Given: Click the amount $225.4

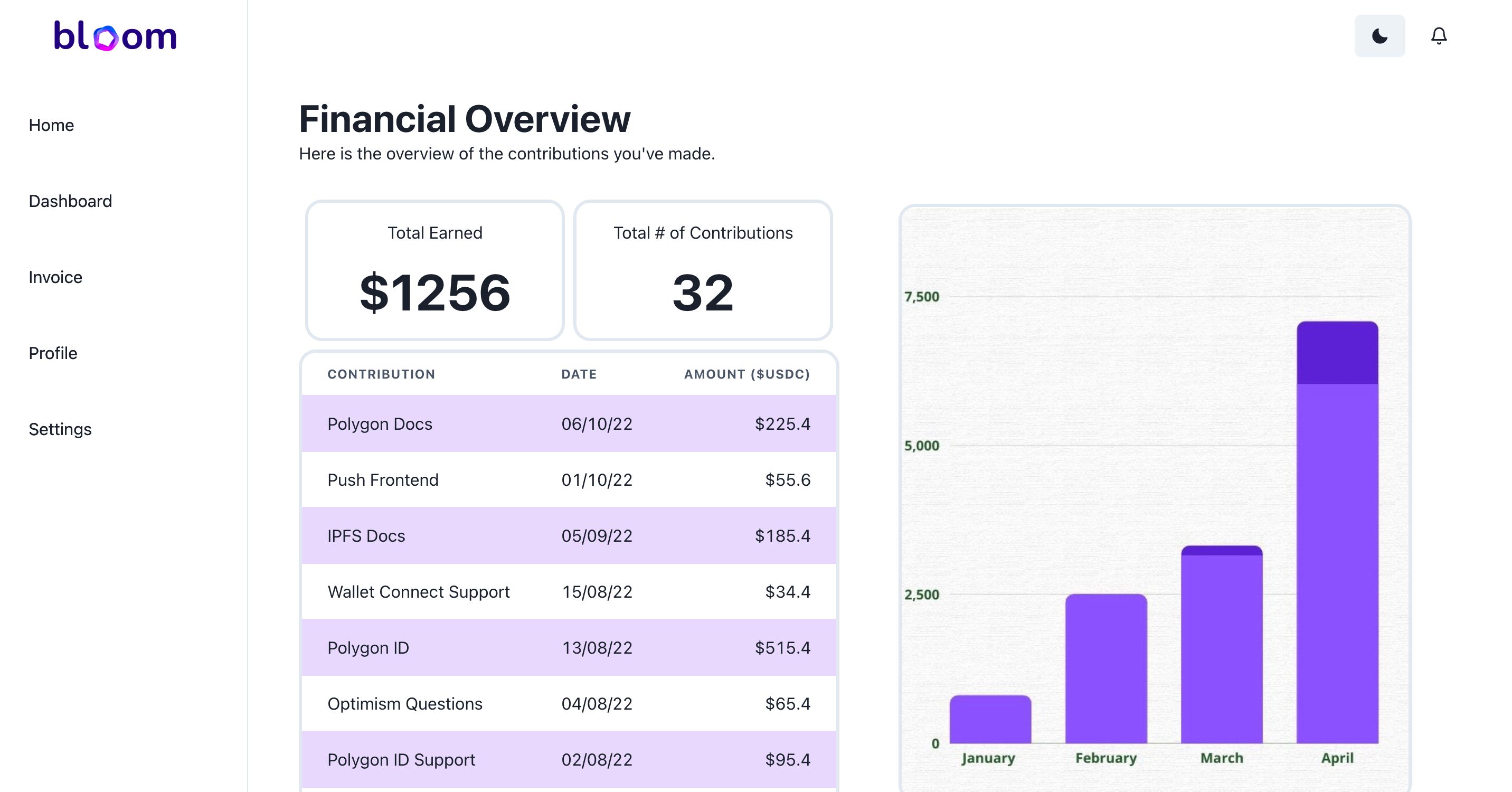Looking at the screenshot, I should click(x=782, y=424).
